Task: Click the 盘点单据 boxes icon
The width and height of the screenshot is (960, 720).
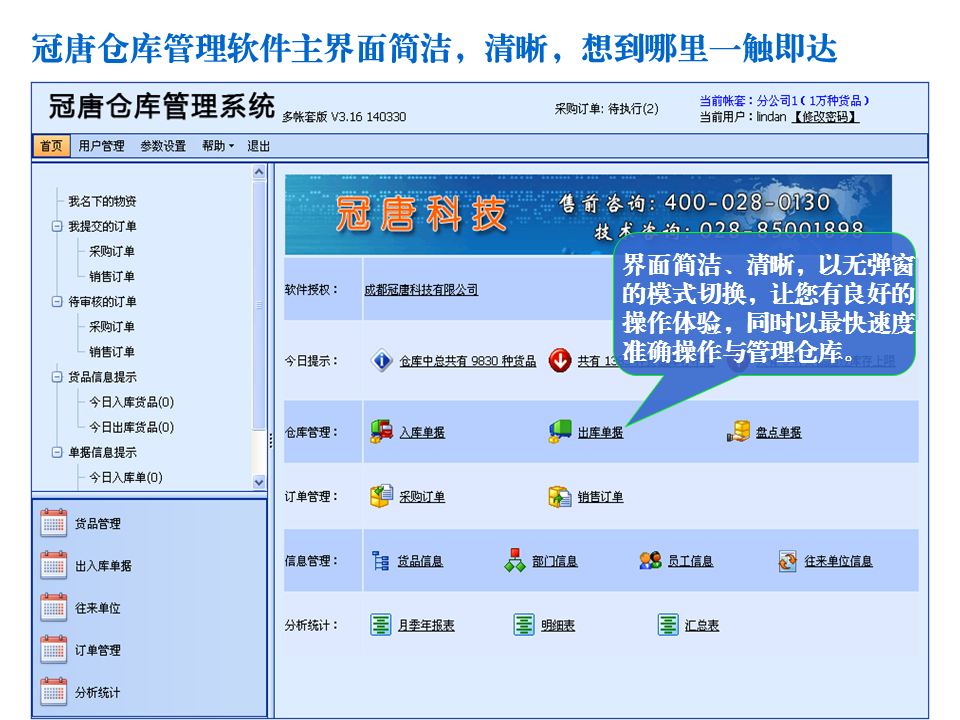Action: tap(738, 431)
